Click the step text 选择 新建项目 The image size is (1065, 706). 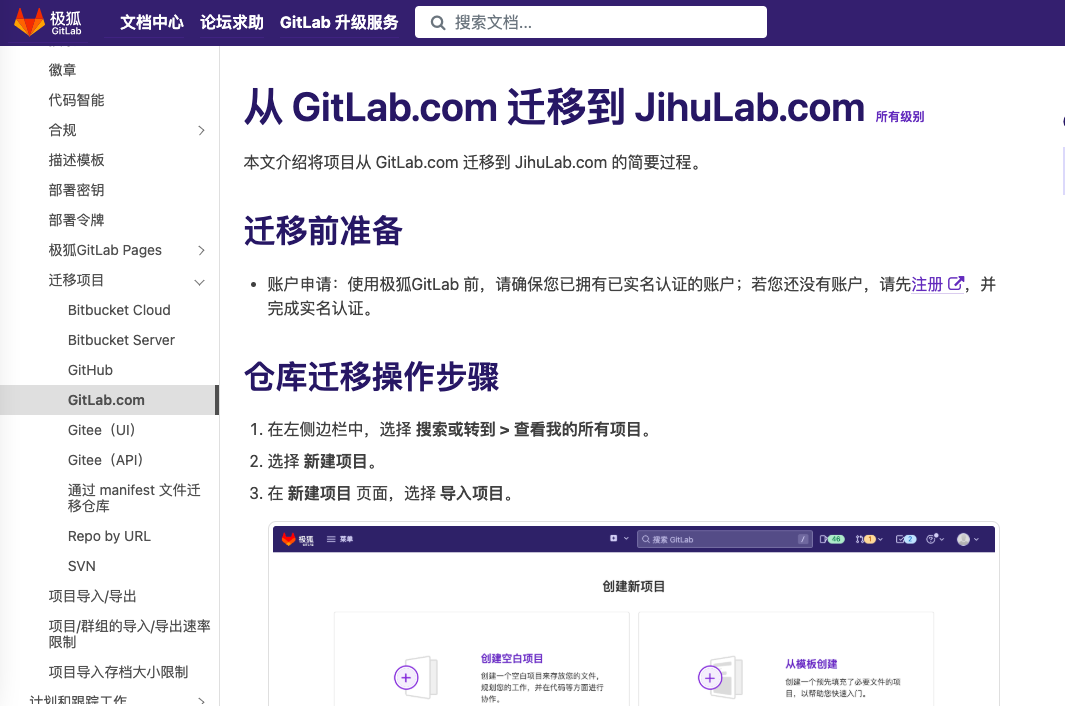(x=323, y=461)
